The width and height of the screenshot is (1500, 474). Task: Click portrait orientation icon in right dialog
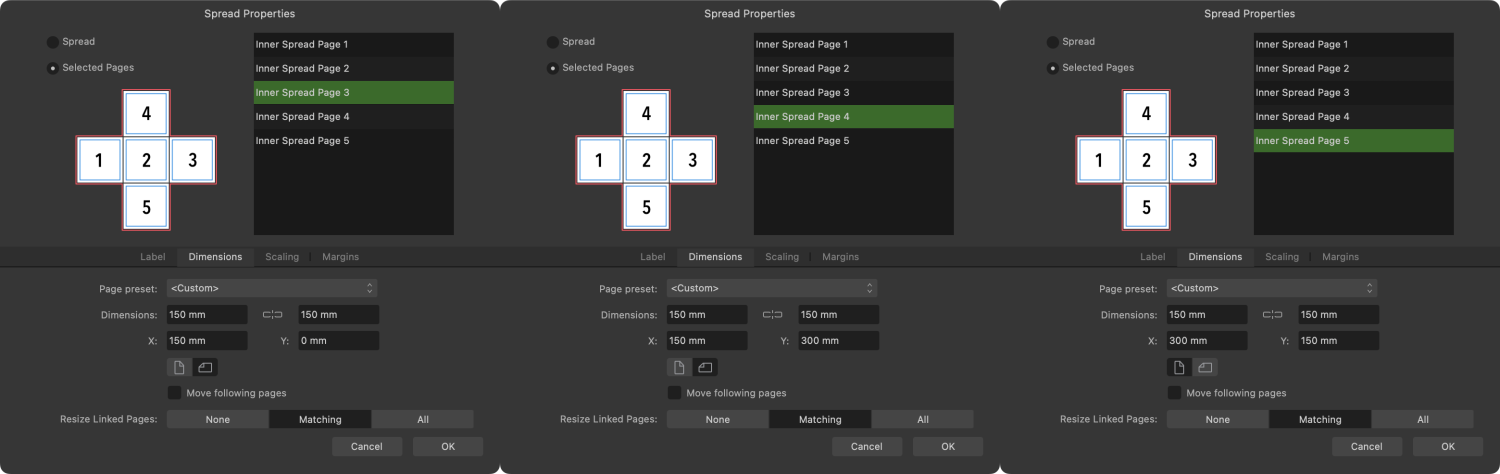click(x=1179, y=367)
